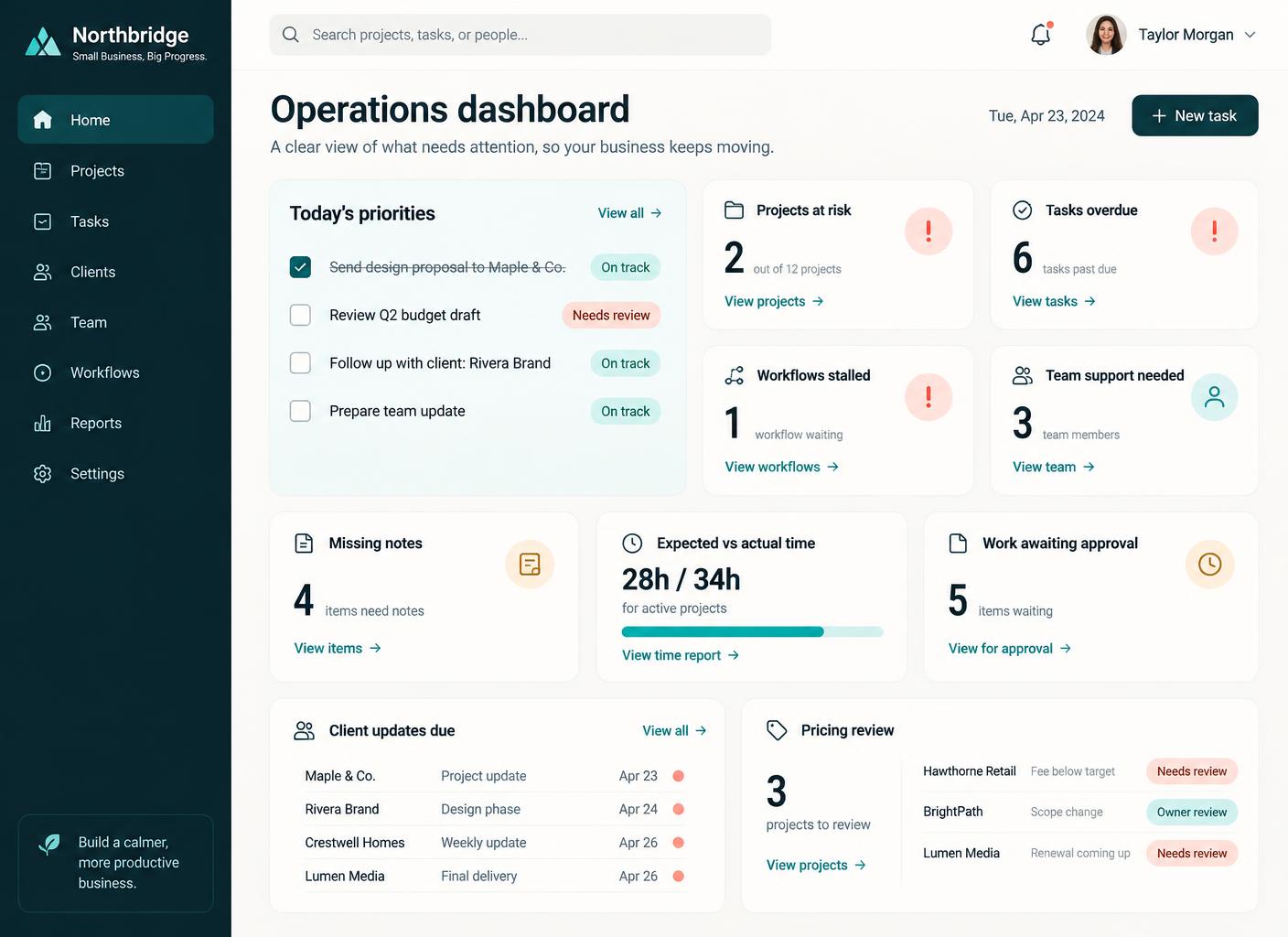Screen dimensions: 1288x937
Task: Click the Tue, Apr 23, 2024 date
Action: click(x=1046, y=116)
